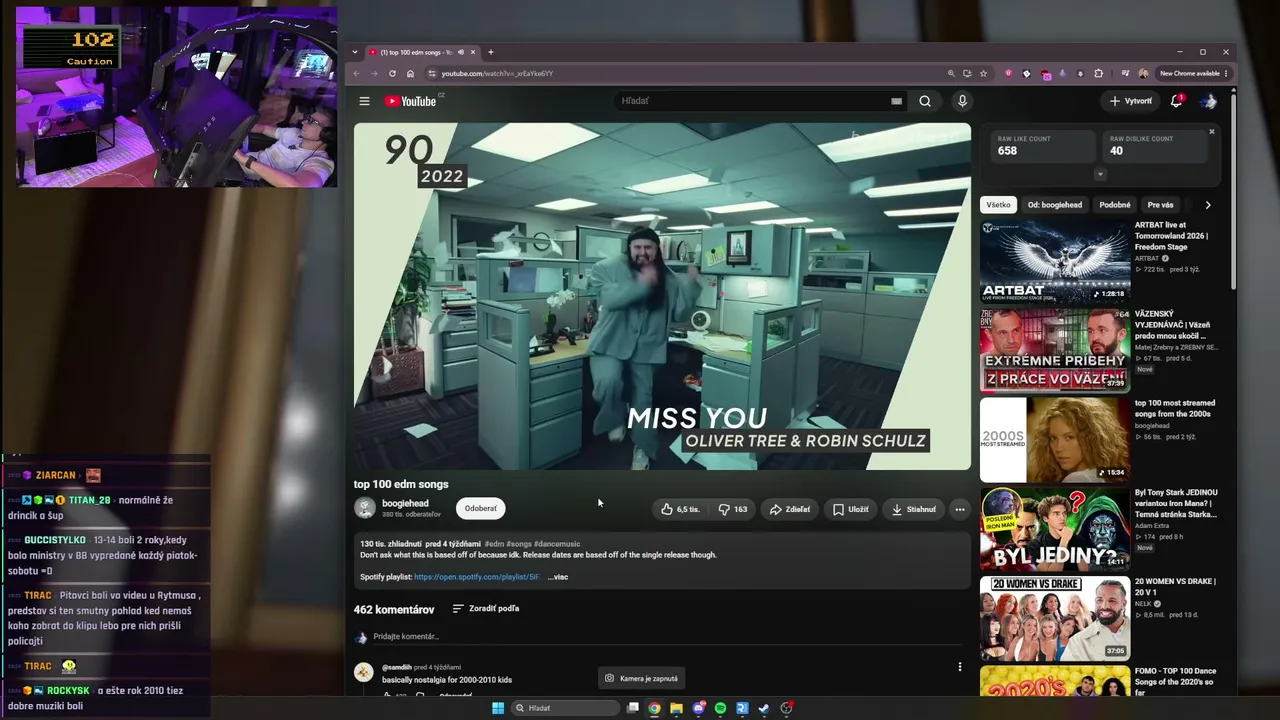This screenshot has width=1280, height=720.
Task: Open Steam from the taskbar
Action: tap(764, 708)
